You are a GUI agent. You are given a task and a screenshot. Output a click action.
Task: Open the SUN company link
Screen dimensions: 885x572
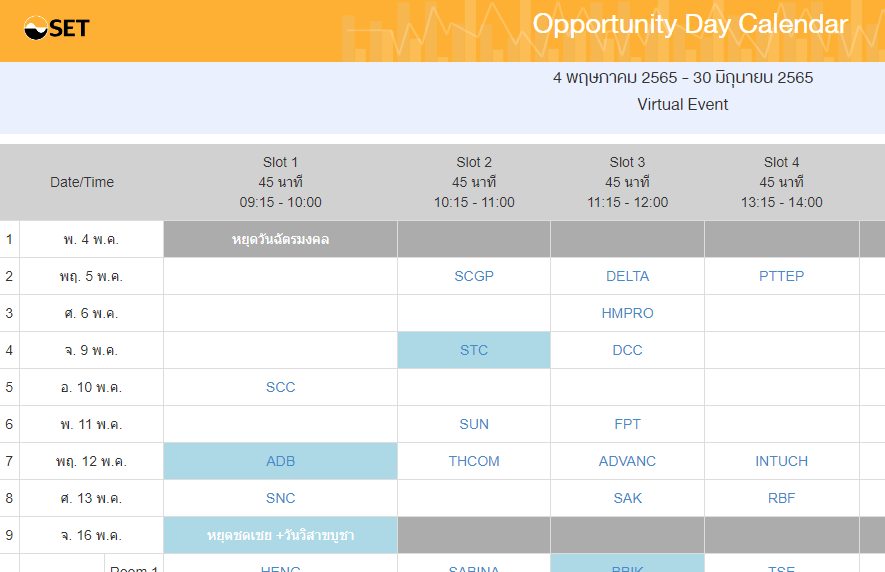pos(474,424)
